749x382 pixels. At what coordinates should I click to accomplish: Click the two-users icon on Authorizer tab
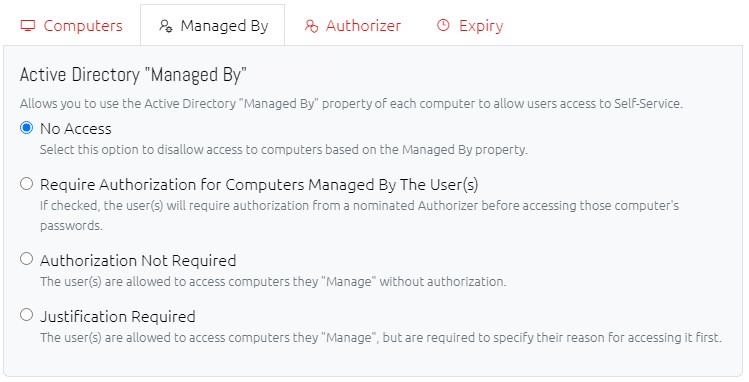[x=311, y=26]
